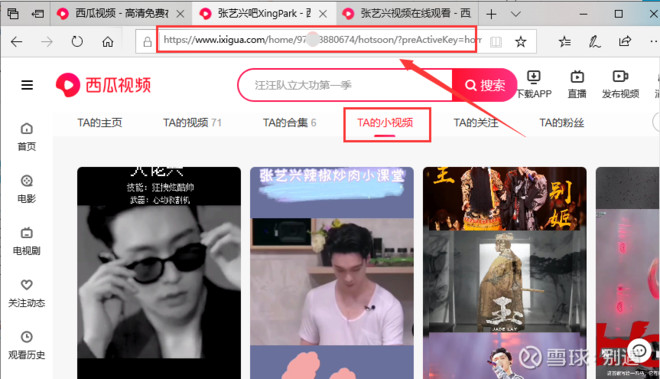The width and height of the screenshot is (660, 379).
Task: Go to 首页 in left sidebar
Action: tap(27, 137)
